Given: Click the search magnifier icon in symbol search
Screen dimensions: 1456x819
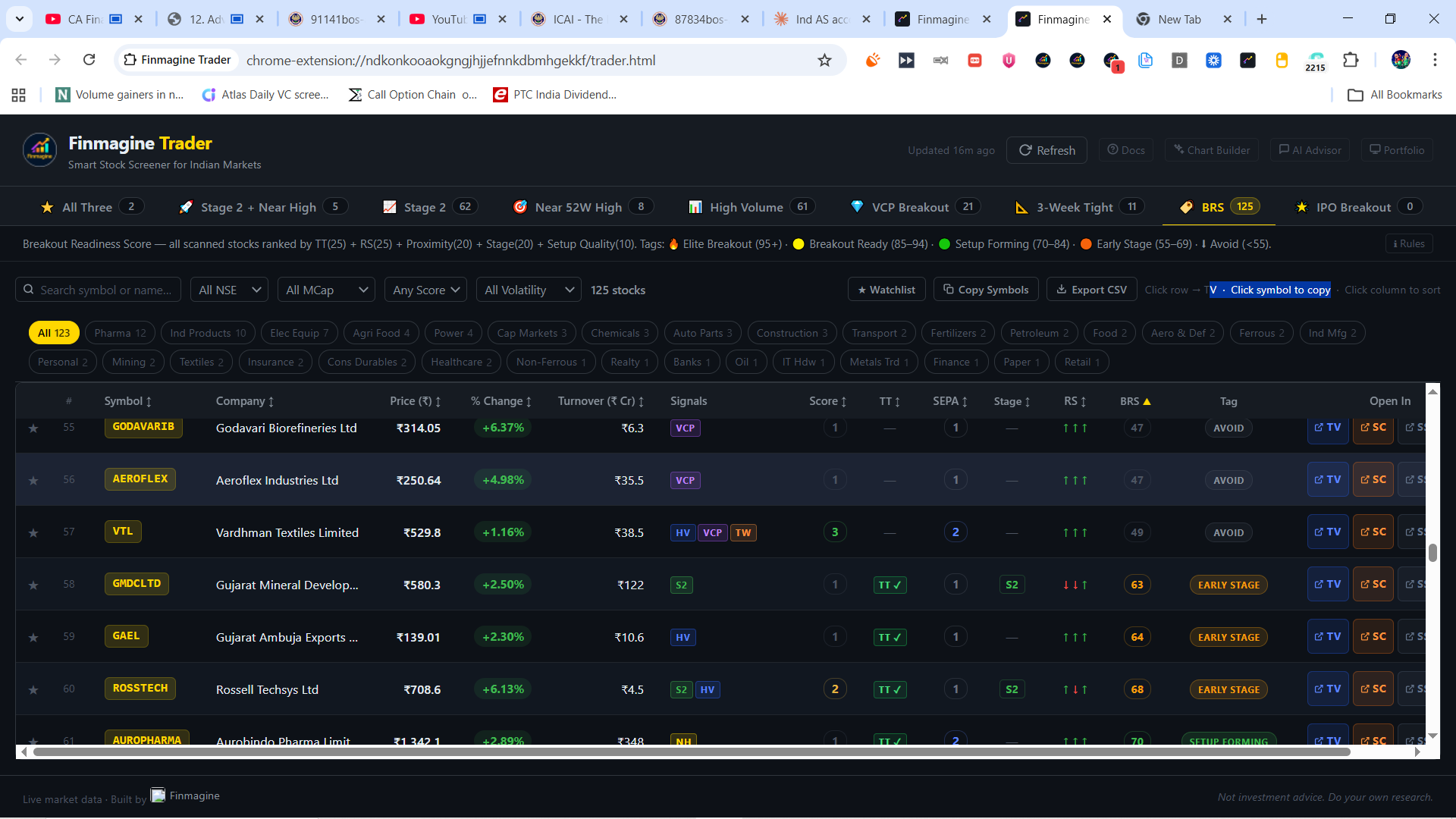Looking at the screenshot, I should (29, 290).
